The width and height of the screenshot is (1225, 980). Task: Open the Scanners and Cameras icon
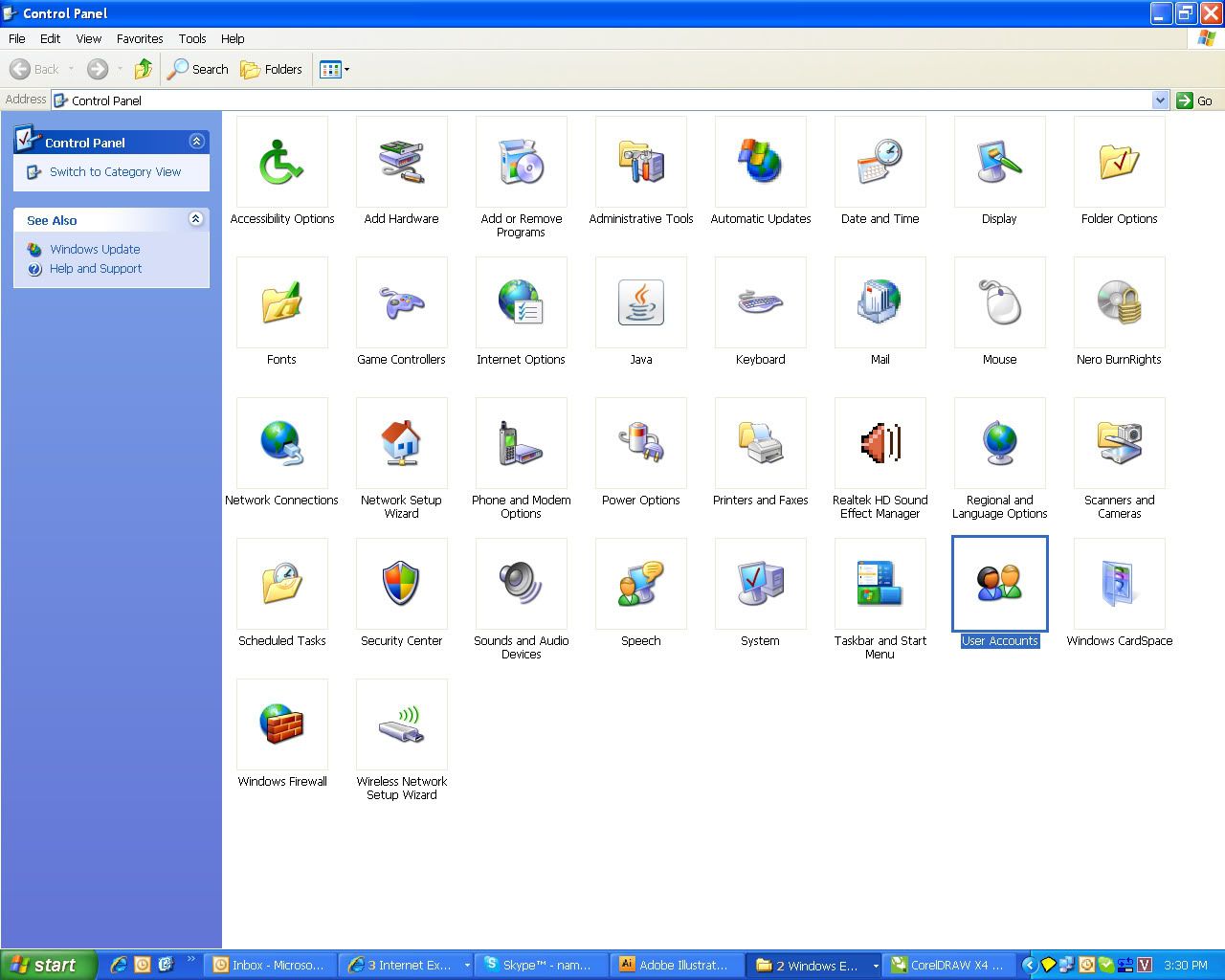(1120, 443)
